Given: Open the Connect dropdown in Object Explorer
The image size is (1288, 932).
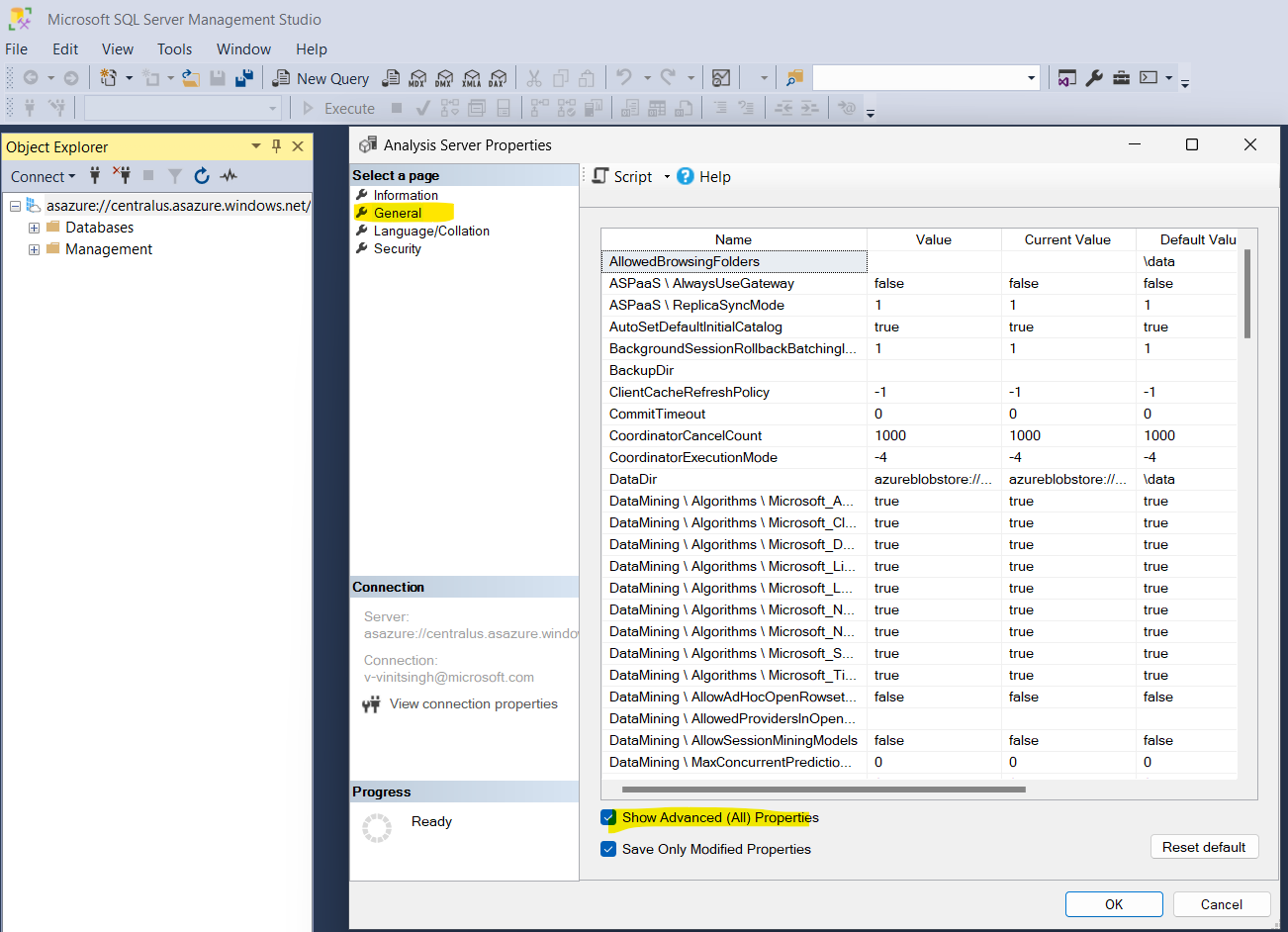Looking at the screenshot, I should coord(43,176).
